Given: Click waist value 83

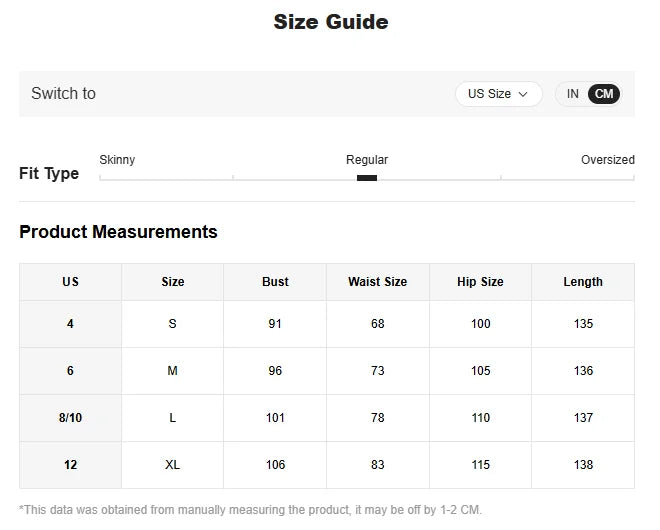Looking at the screenshot, I should point(378,465).
